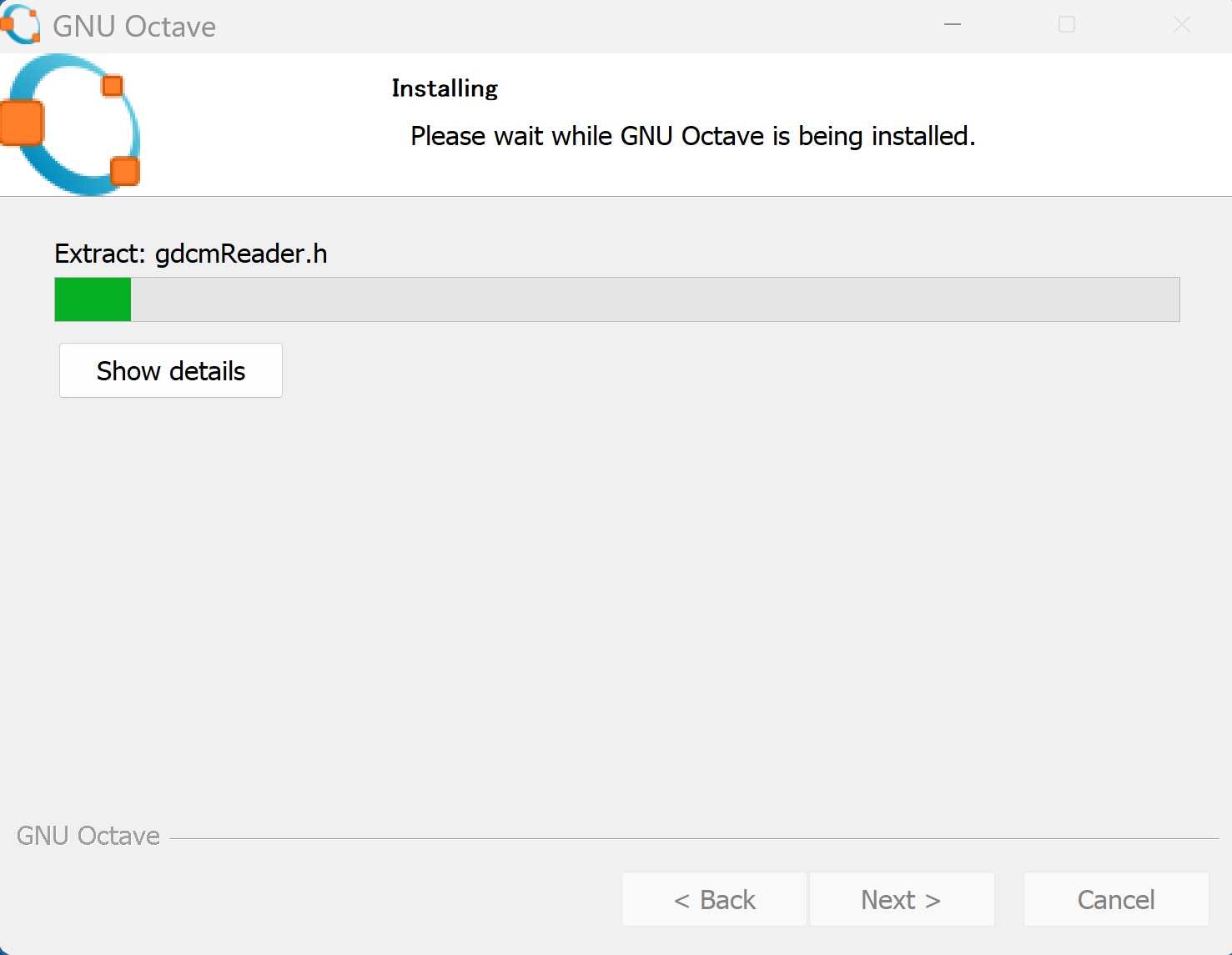
Task: Click the Next > button
Action: pos(902,899)
